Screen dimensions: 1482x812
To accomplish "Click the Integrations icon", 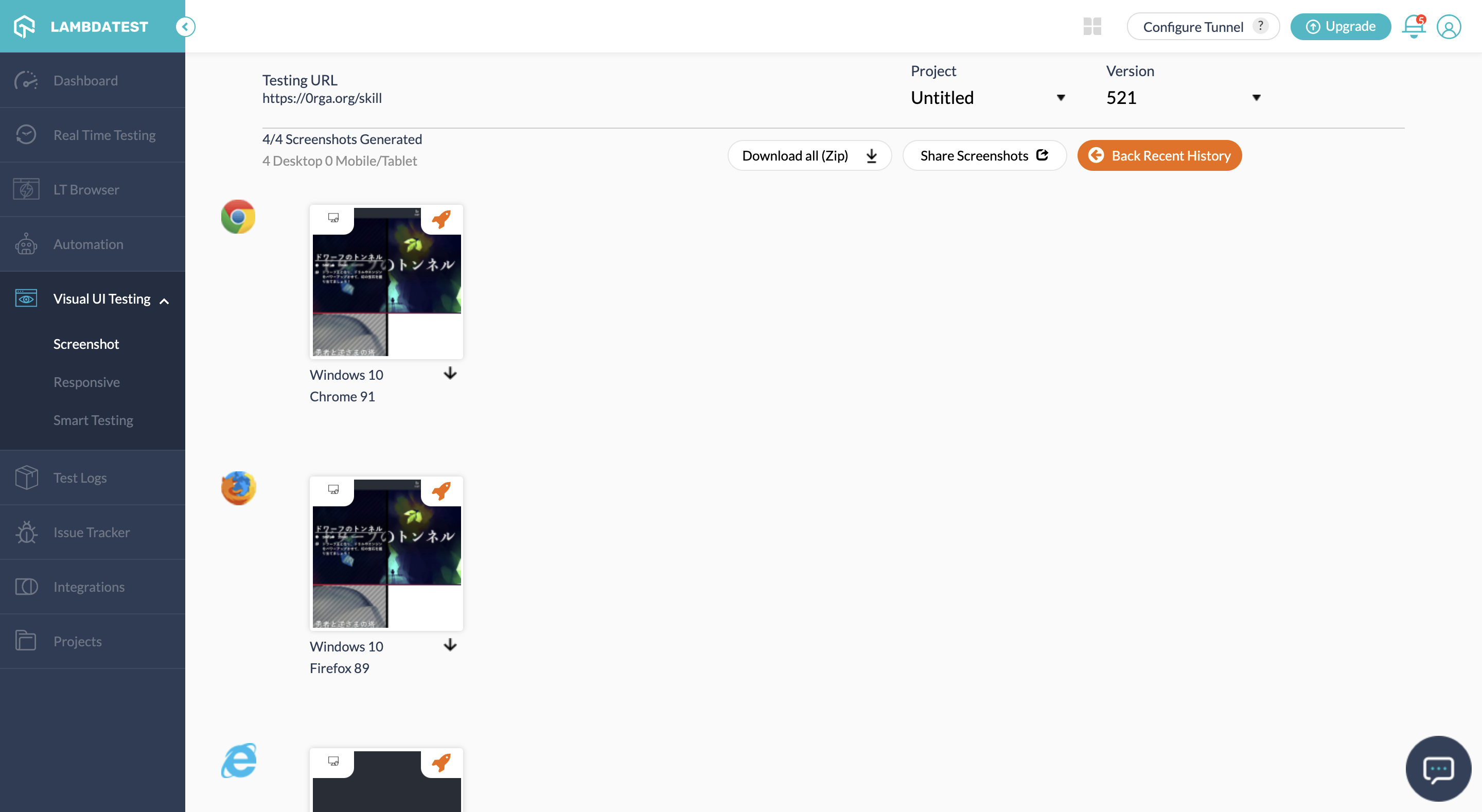I will click(26, 587).
